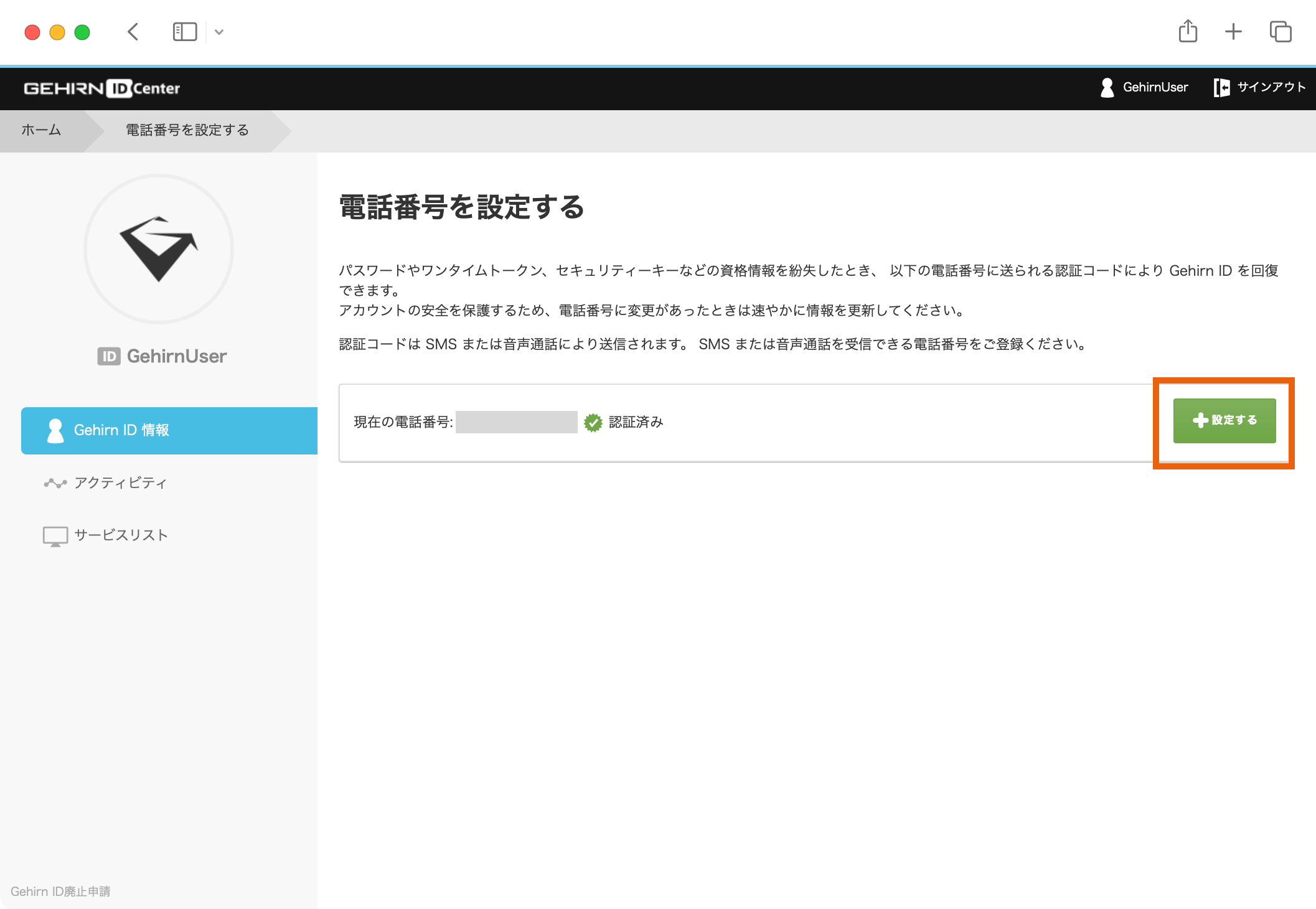The width and height of the screenshot is (1316, 909).
Task: Go to ホーム breadcrumb
Action: pos(41,130)
